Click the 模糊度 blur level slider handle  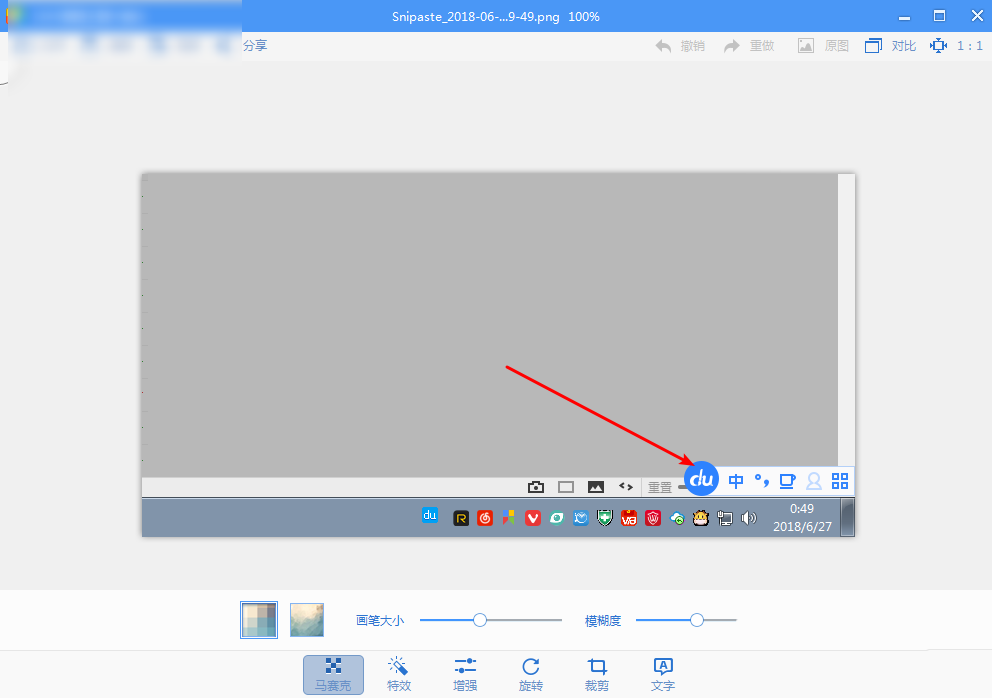click(697, 620)
